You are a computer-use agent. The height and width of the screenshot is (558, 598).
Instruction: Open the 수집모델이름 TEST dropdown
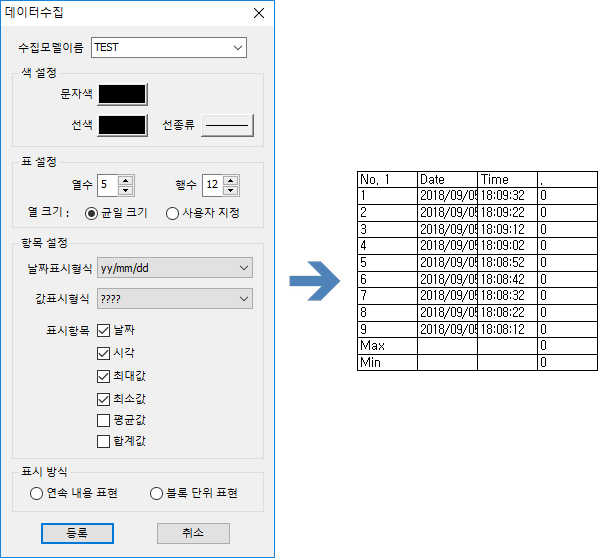tap(169, 48)
